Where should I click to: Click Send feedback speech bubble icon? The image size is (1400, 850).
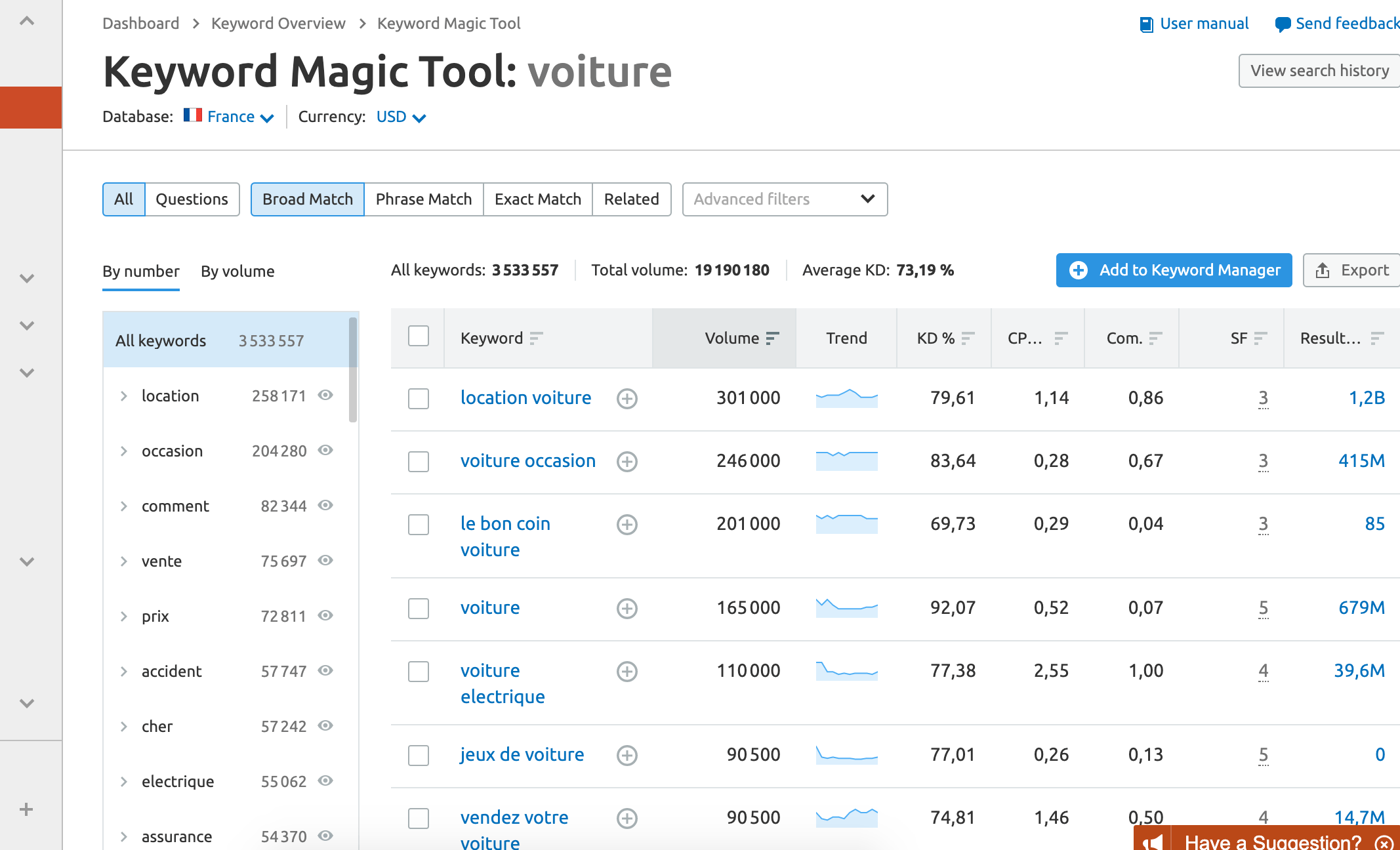(1282, 25)
